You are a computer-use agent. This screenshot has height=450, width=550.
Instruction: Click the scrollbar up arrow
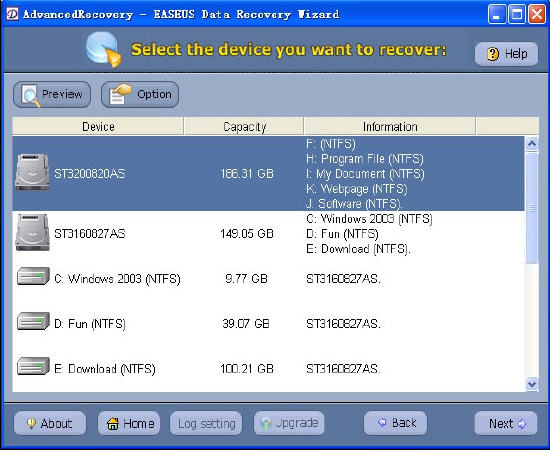pyautogui.click(x=532, y=143)
